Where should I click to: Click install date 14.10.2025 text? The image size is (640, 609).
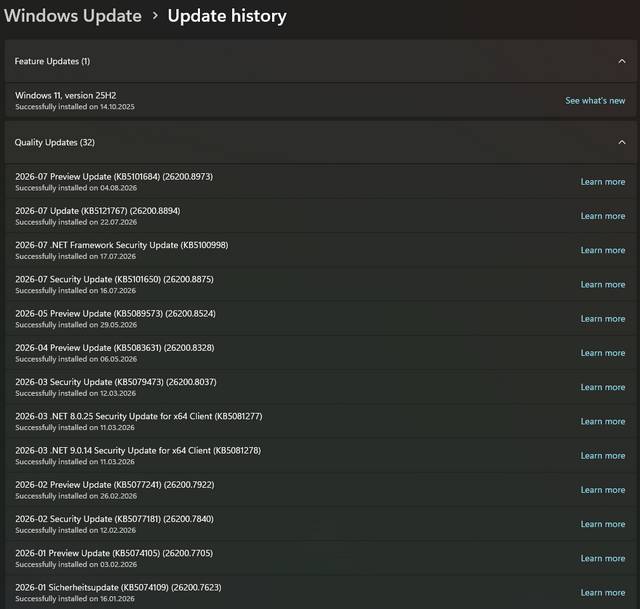click(x=118, y=107)
